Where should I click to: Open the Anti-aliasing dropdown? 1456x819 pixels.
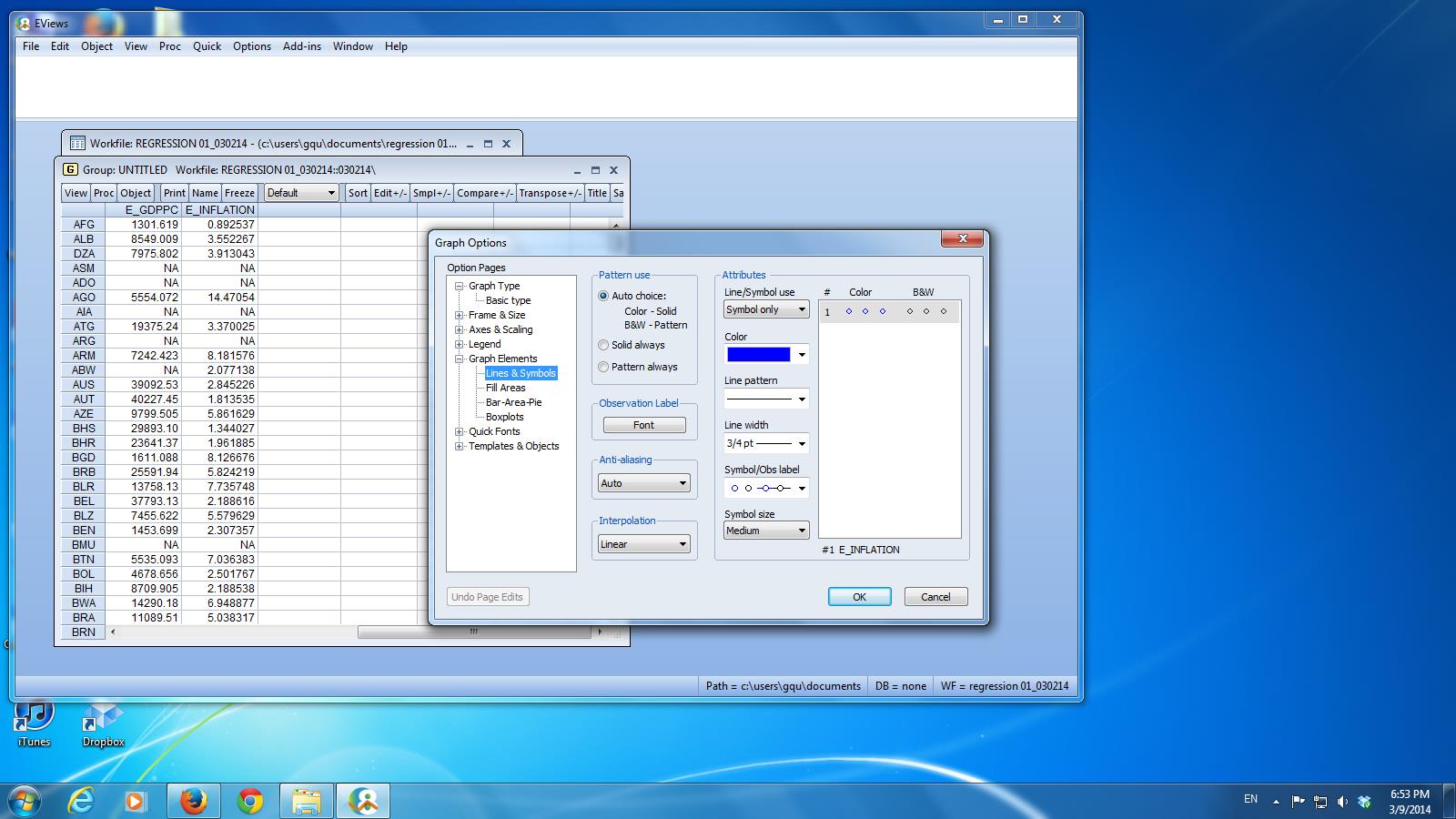click(x=644, y=483)
